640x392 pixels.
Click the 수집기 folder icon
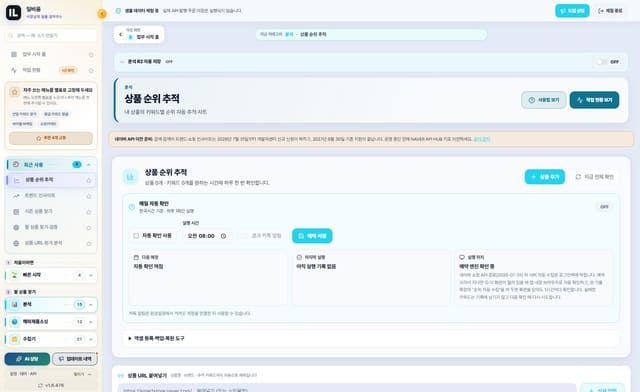point(15,339)
